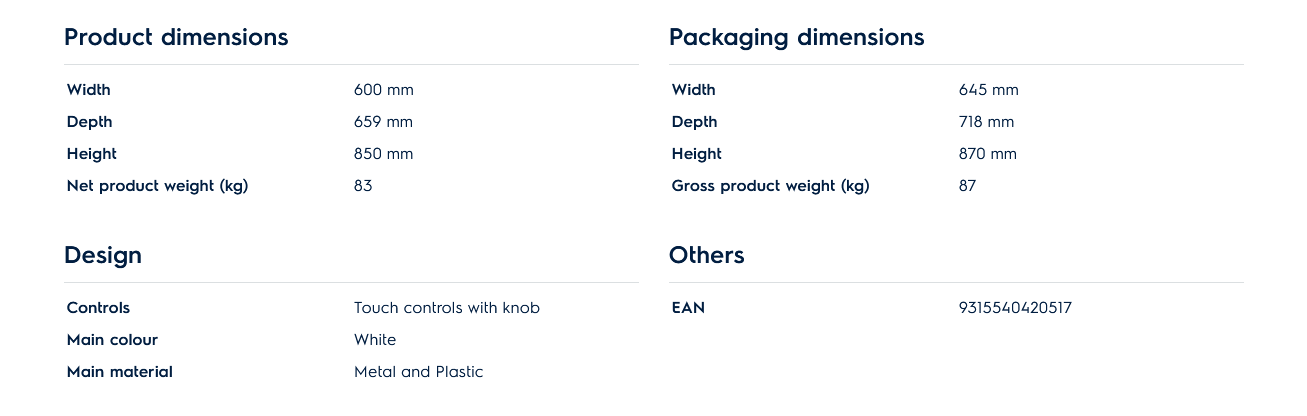Screen dimensions: 1307x416
Task: Click the Net product weight (kg) label
Action: pos(157,186)
